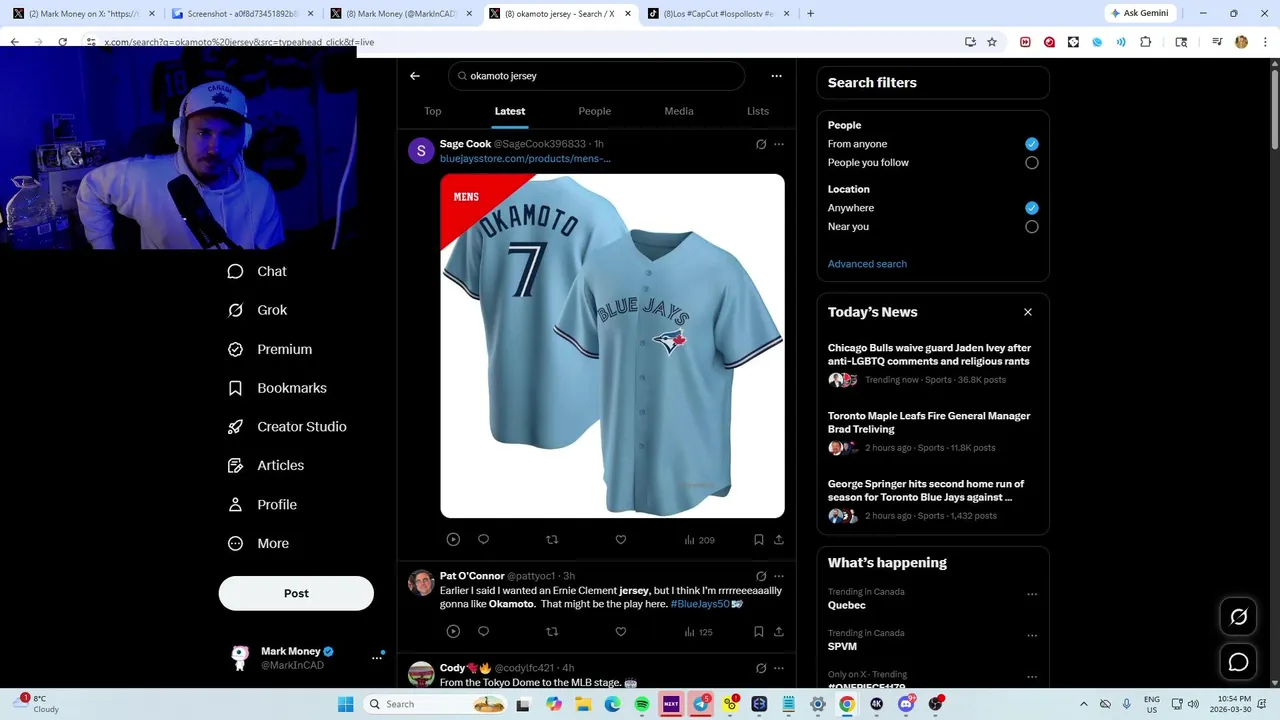Open the bluejaysstore.com product link

point(525,159)
